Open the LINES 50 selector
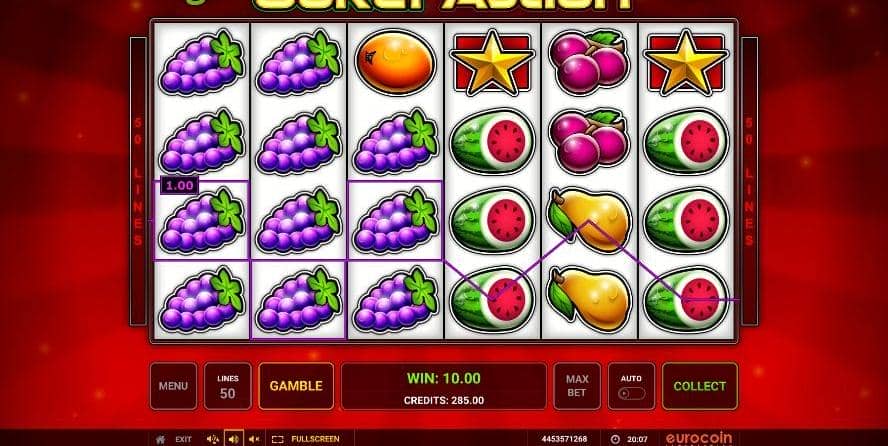The image size is (888, 446). [x=228, y=386]
